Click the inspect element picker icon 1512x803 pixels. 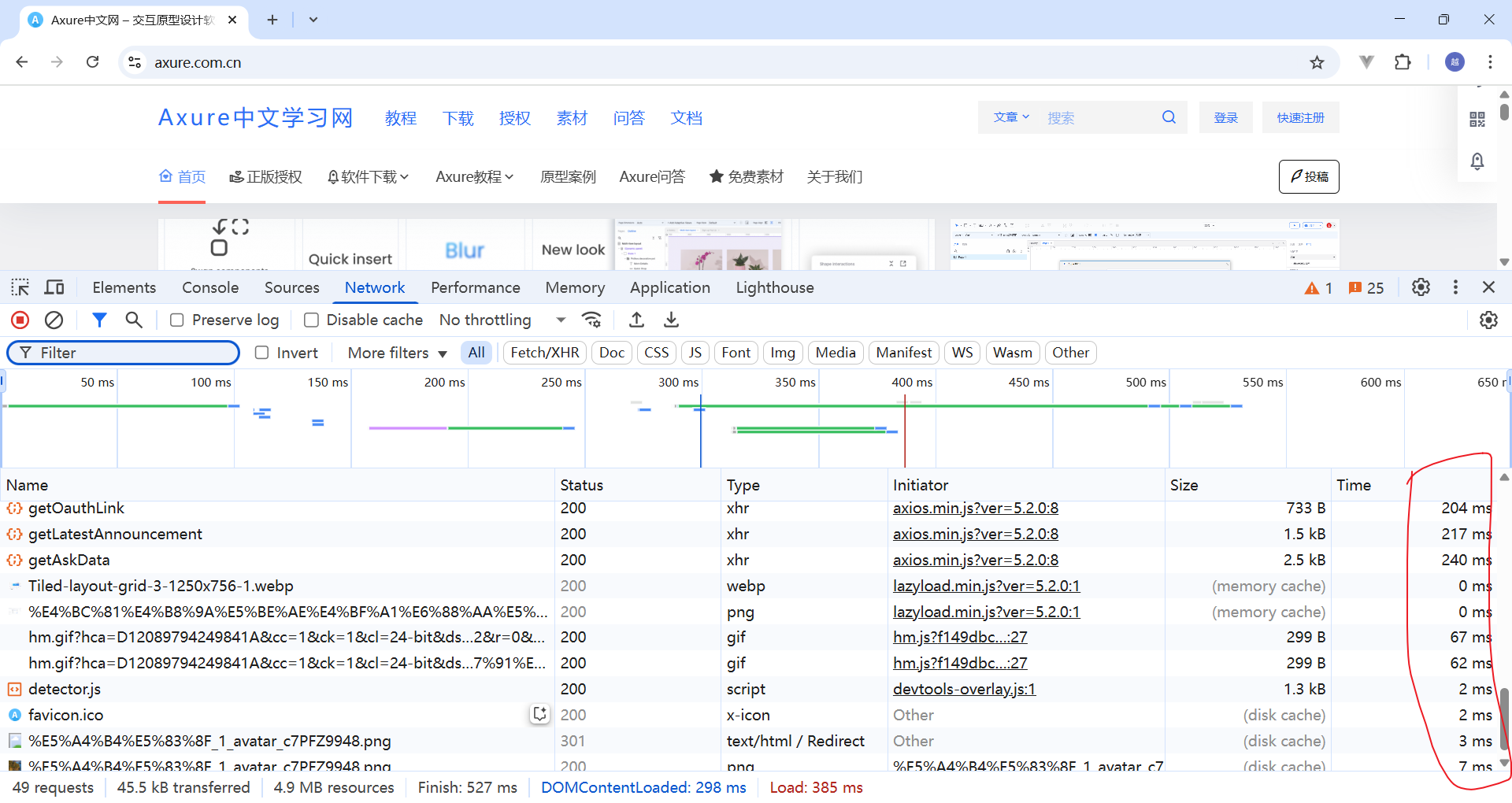click(x=20, y=287)
